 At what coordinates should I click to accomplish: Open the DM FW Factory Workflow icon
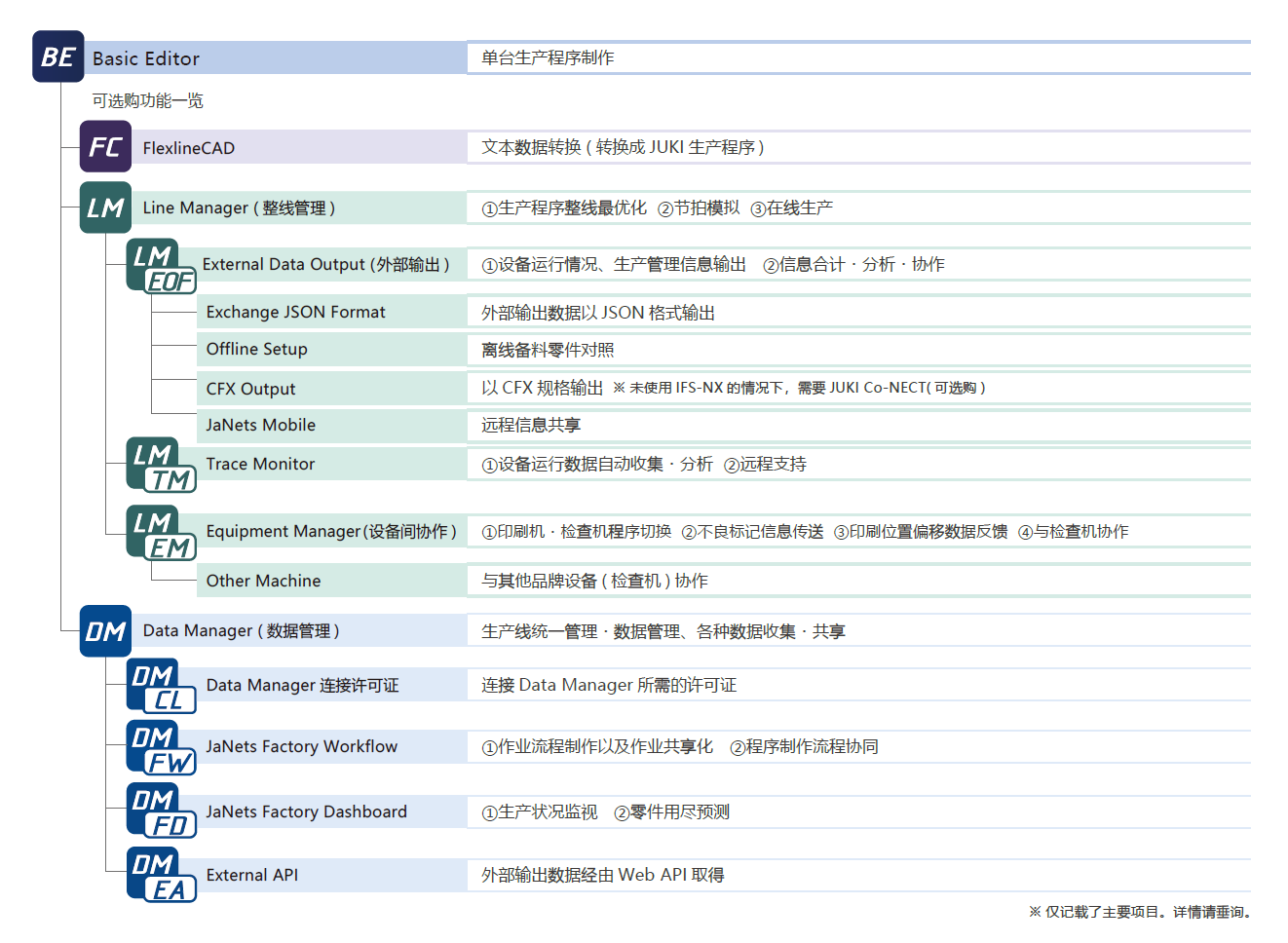[x=161, y=748]
